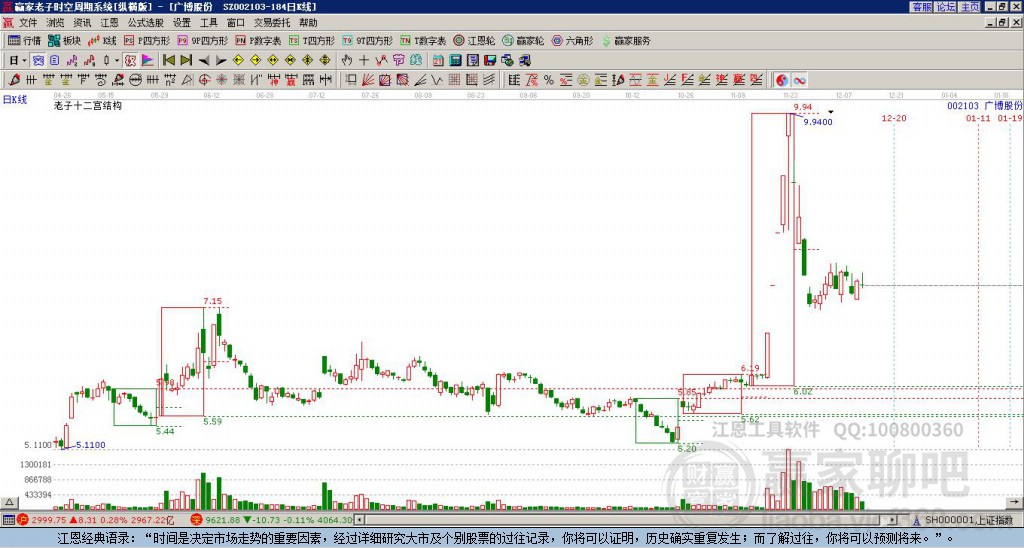Step chart left with black arrow

pyautogui.click(x=204, y=61)
